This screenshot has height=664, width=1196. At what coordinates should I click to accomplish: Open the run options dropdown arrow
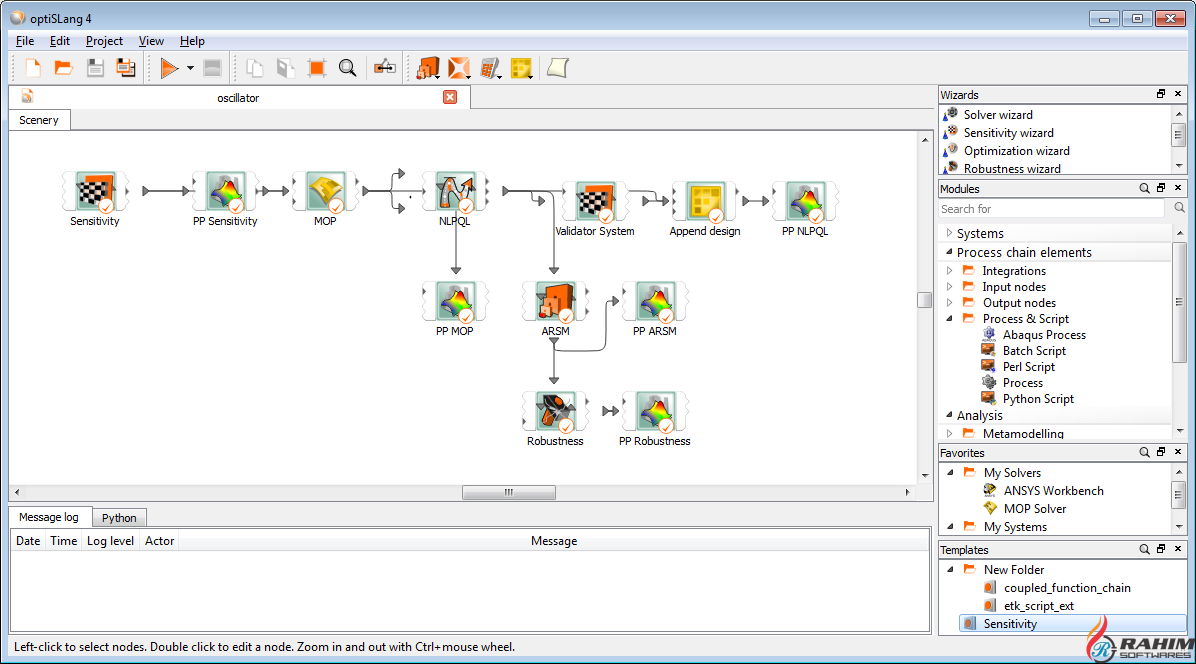coord(190,68)
